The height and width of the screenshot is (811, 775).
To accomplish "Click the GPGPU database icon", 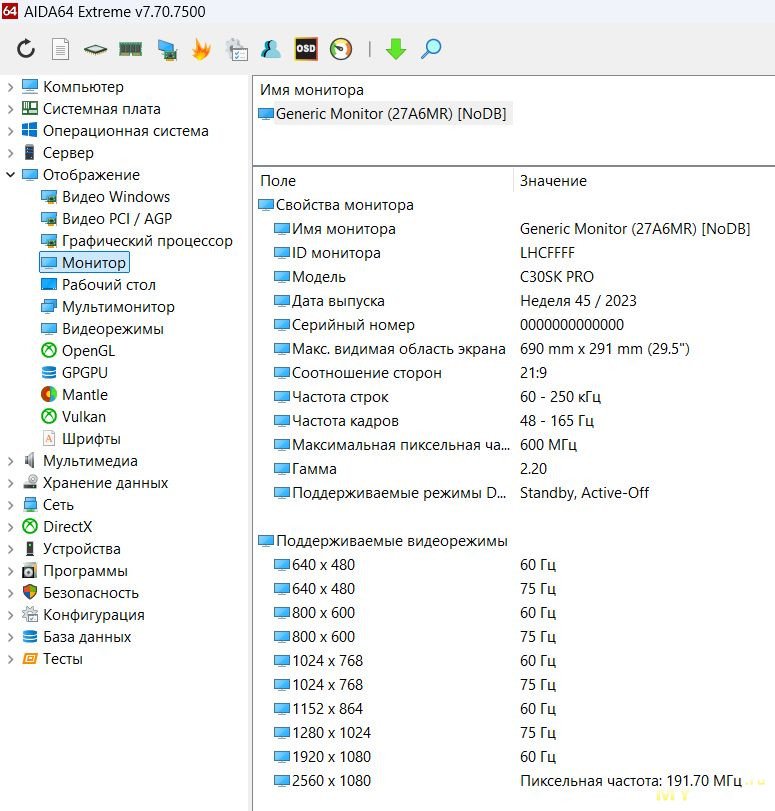I will (49, 372).
